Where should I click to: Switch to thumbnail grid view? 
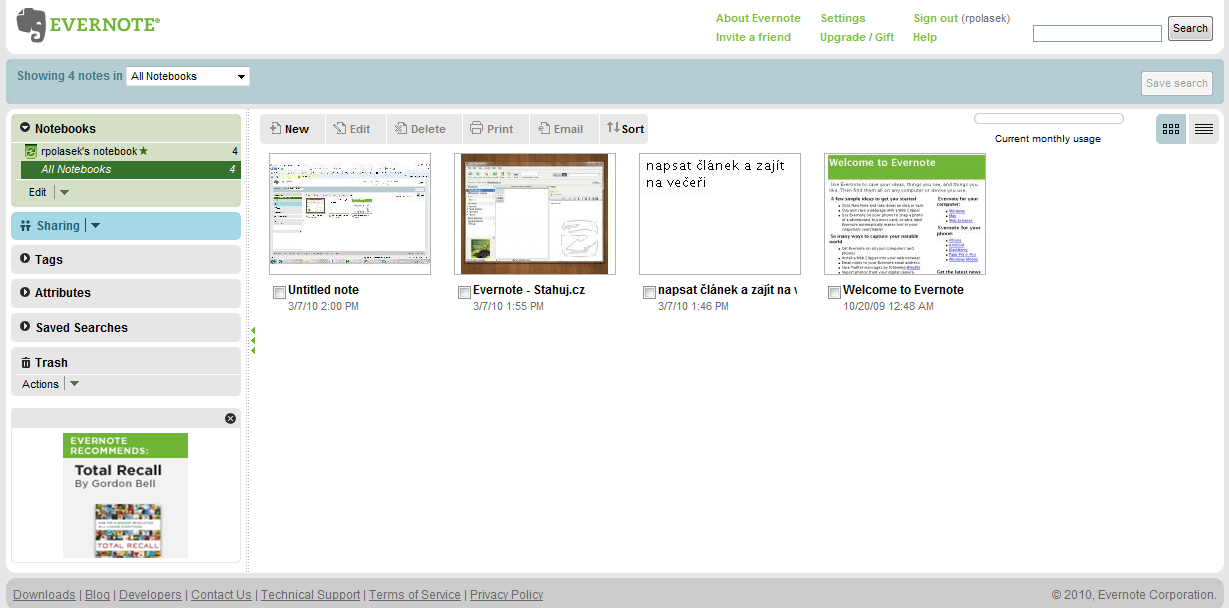click(x=1171, y=129)
